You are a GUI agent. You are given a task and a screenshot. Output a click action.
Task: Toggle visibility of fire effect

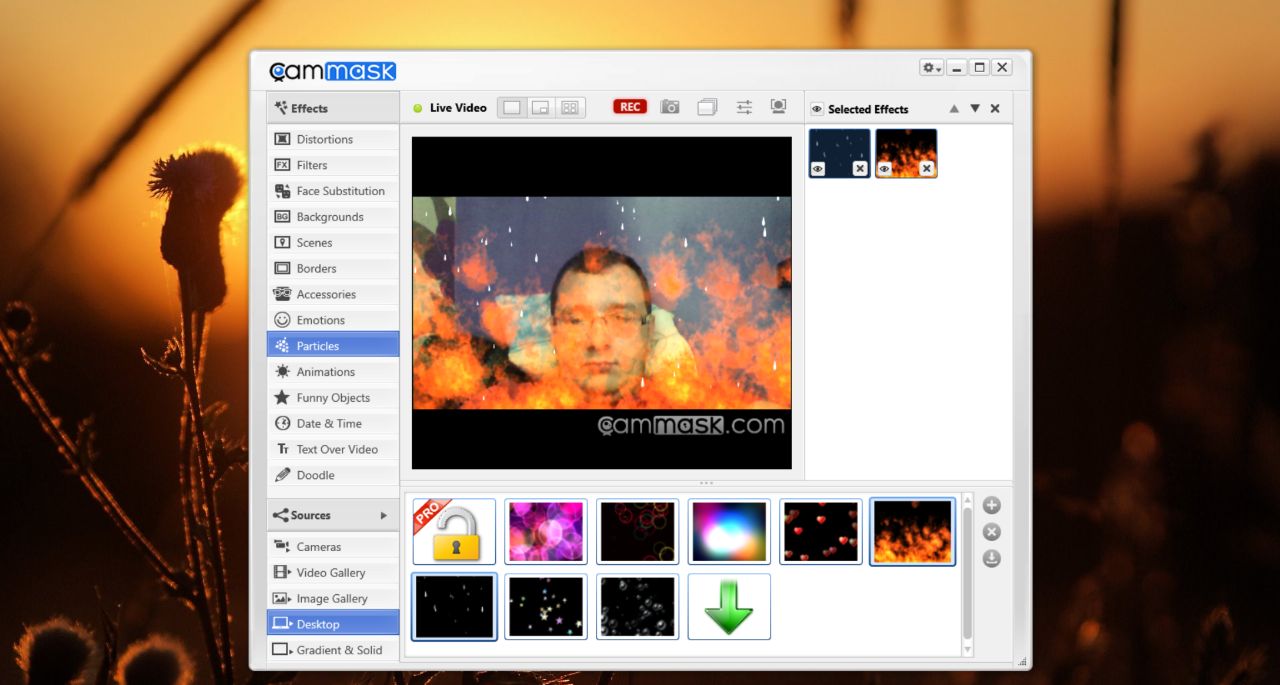click(x=885, y=170)
